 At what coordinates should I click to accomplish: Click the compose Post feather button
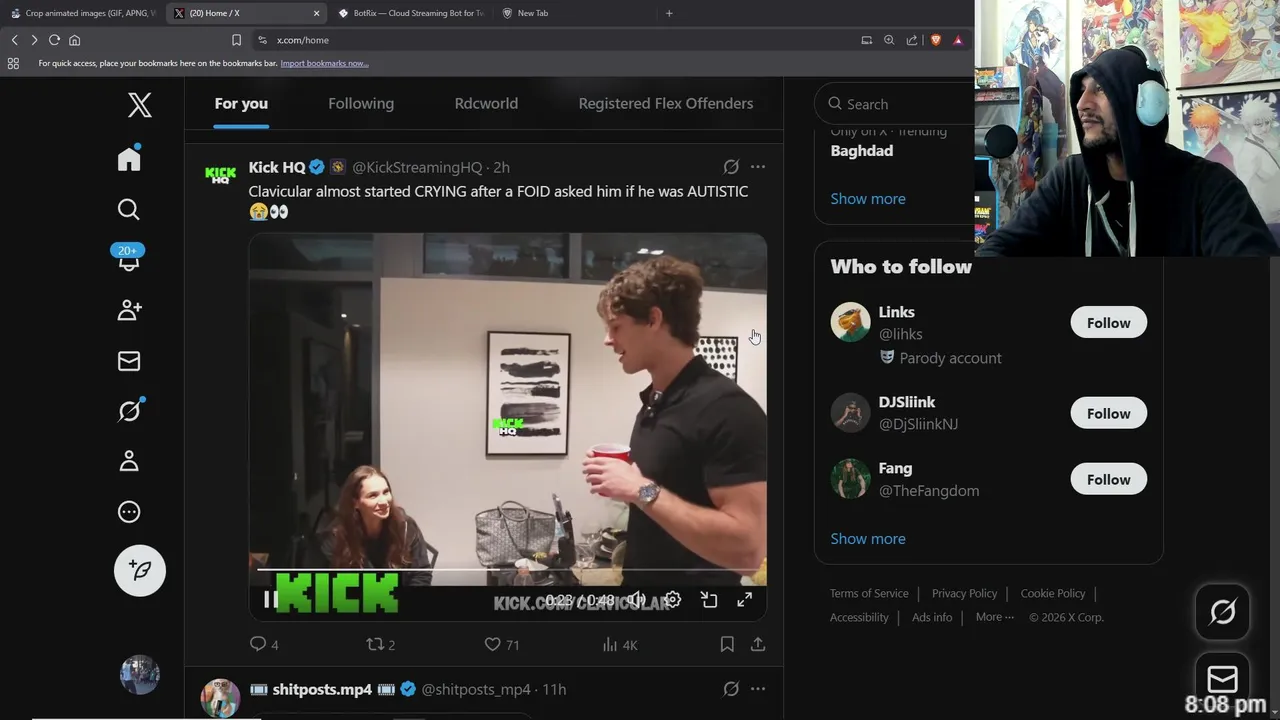pos(140,570)
